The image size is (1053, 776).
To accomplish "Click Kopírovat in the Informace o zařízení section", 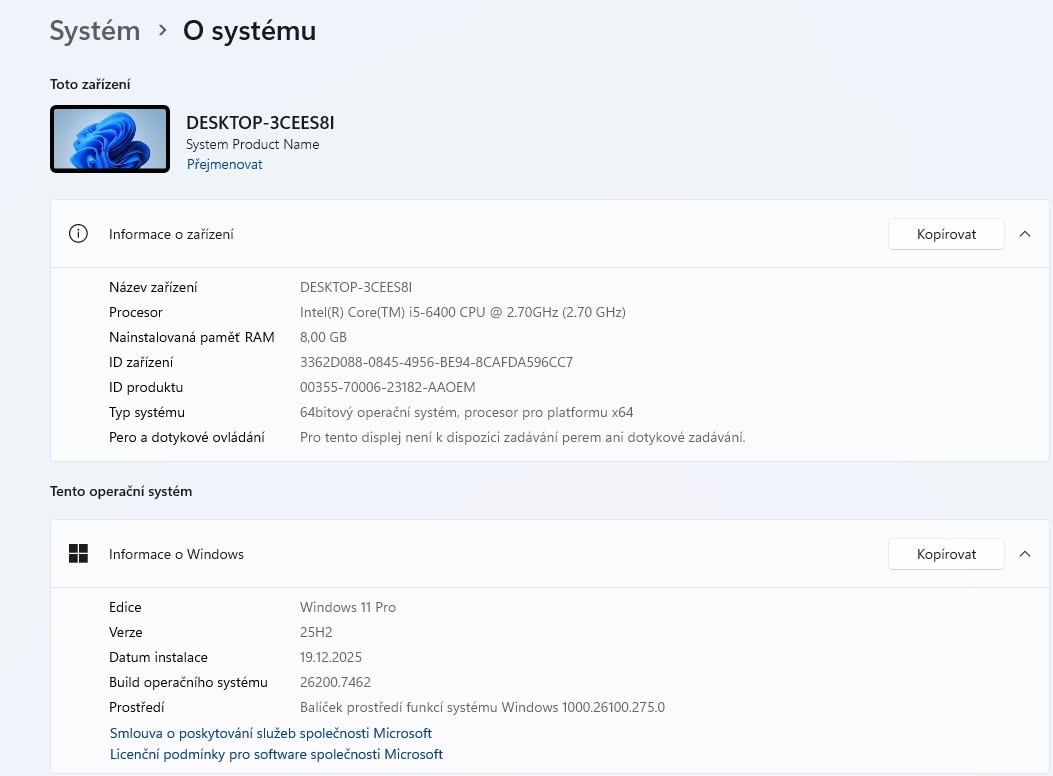I will pyautogui.click(x=945, y=233).
